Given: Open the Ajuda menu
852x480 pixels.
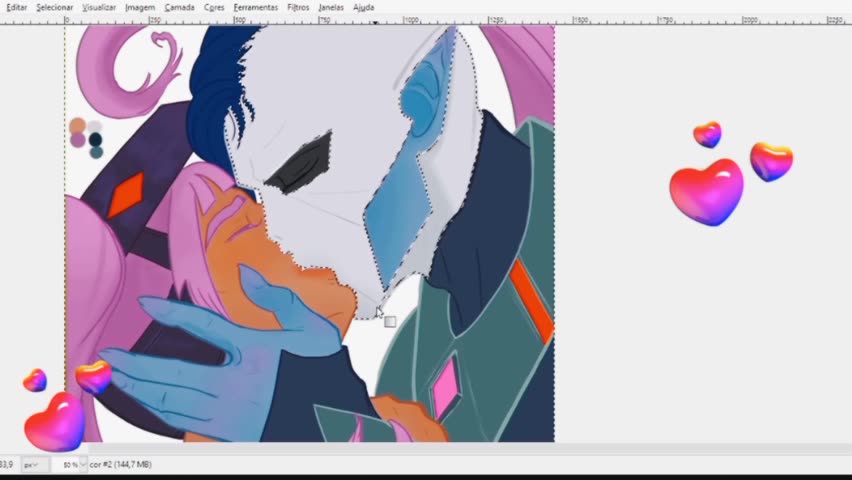Looking at the screenshot, I should (364, 8).
